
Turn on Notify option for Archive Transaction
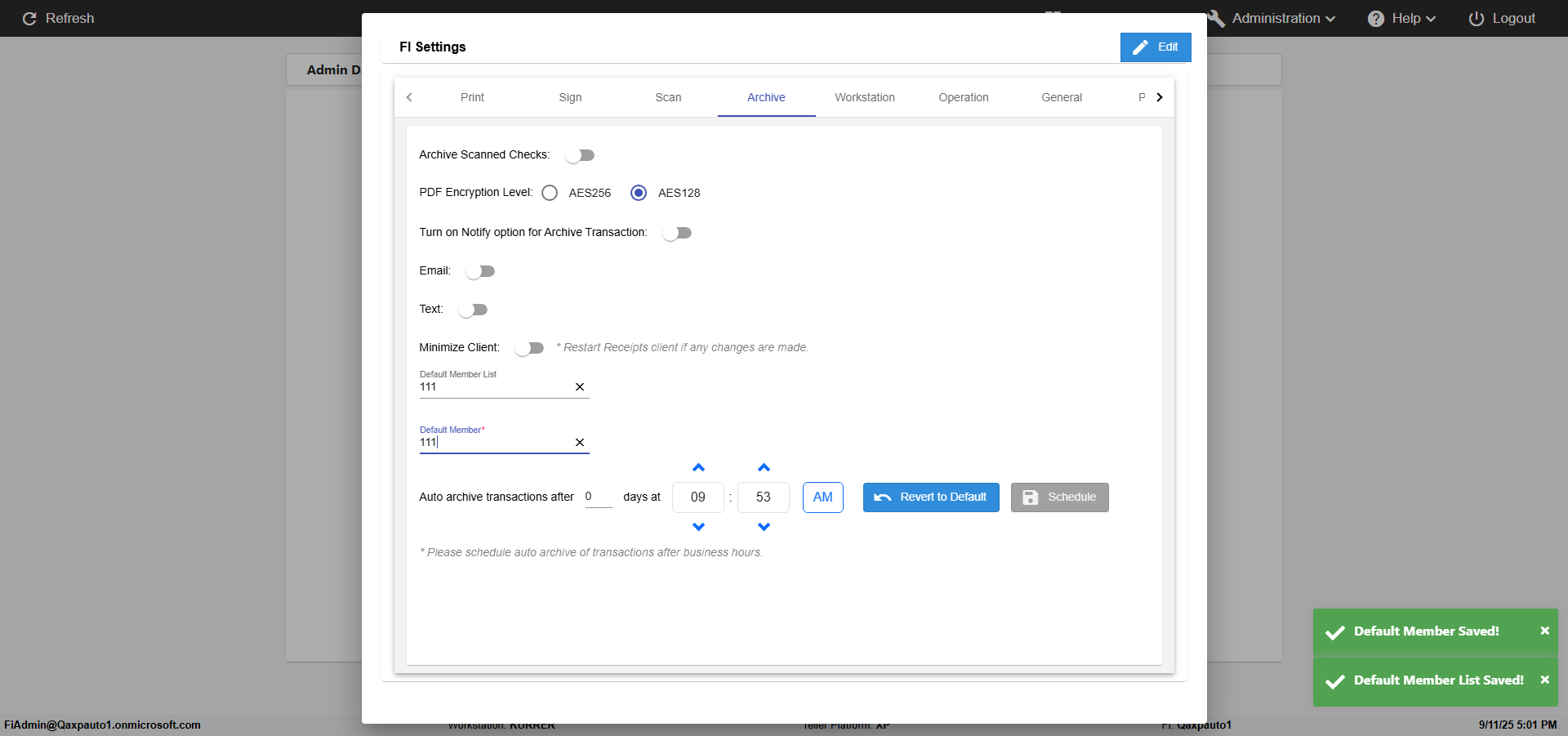677,233
